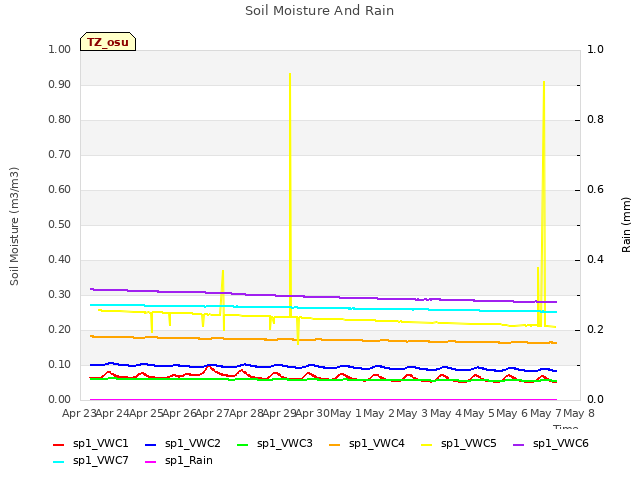Click the yellow sp1_VWC5 legend swatch
Screen dimensions: 640x480
(x=427, y=445)
